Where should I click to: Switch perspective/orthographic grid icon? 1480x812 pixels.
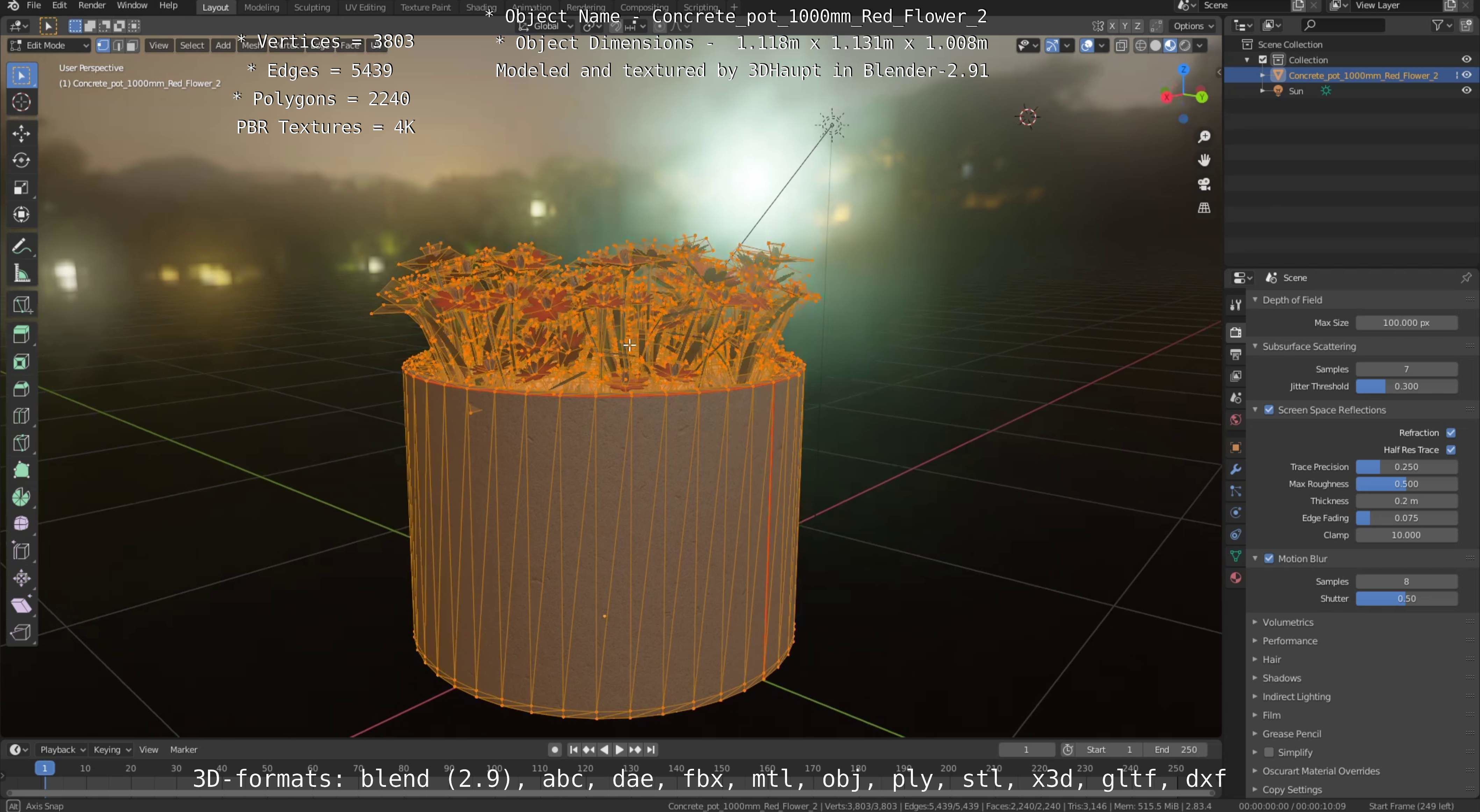pyautogui.click(x=1204, y=208)
